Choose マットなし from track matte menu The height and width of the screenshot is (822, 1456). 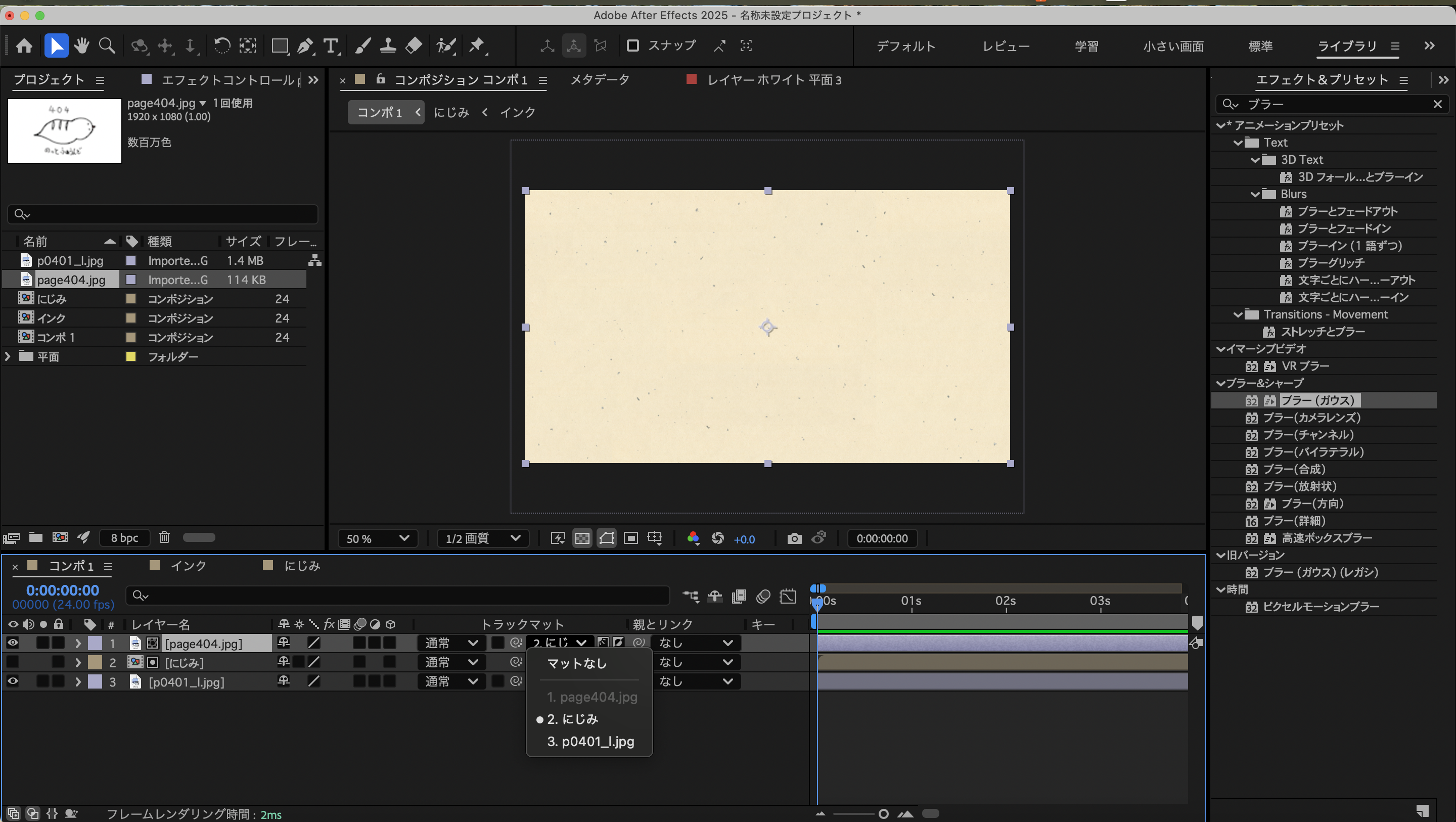(x=576, y=663)
